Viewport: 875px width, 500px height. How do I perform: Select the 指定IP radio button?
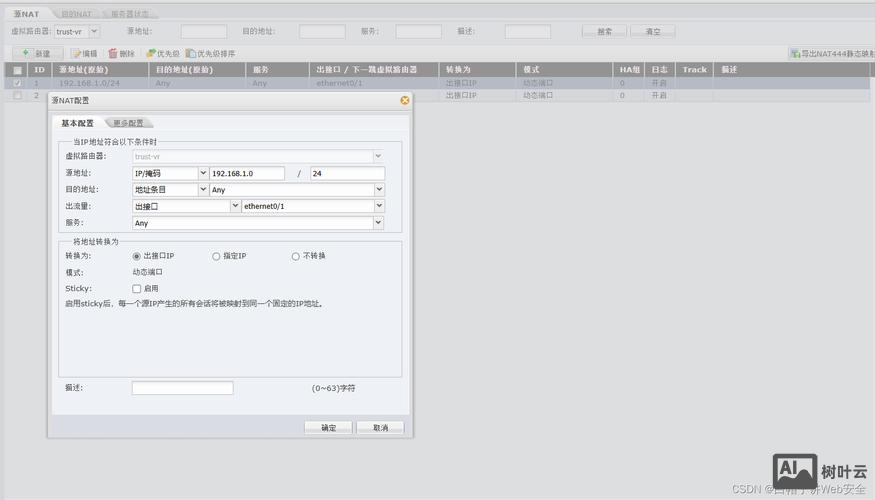(216, 256)
